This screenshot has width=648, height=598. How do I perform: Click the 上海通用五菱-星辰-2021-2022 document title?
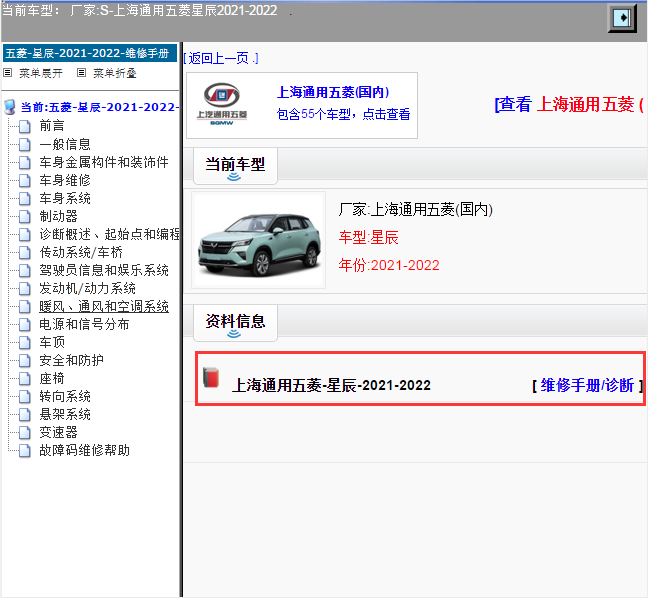click(331, 386)
